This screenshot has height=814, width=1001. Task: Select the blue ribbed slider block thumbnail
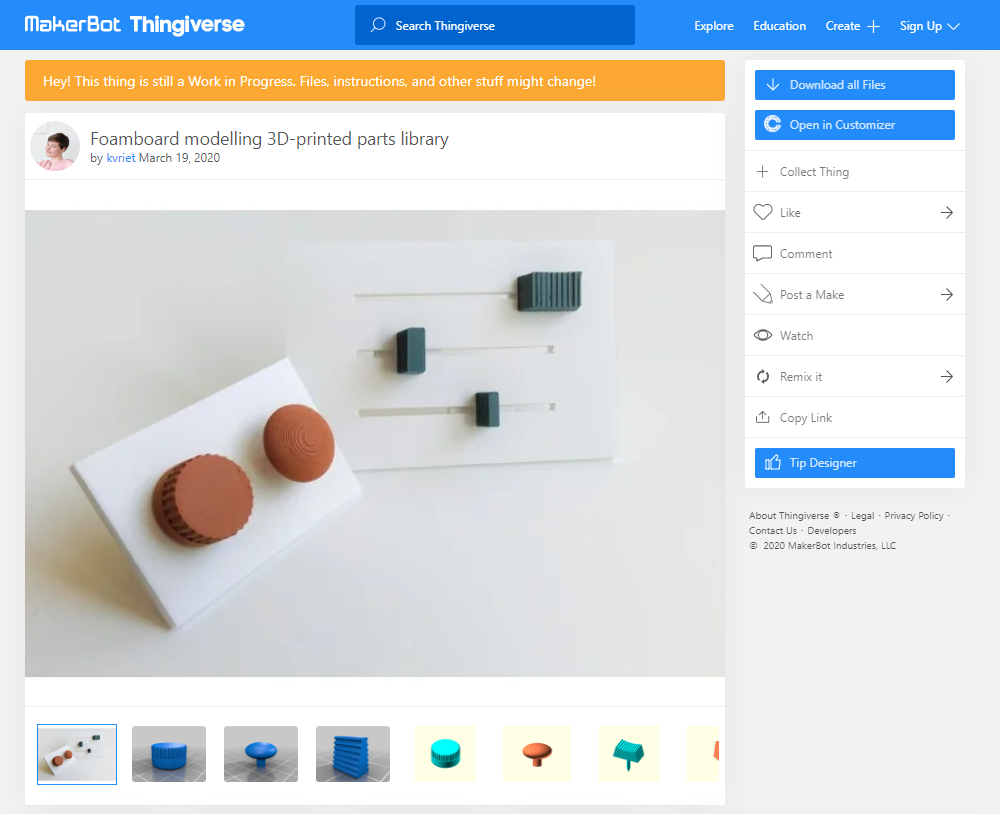[x=352, y=754]
